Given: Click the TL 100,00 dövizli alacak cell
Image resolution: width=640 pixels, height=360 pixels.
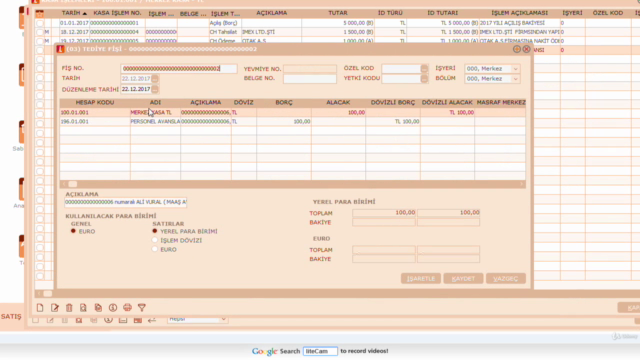Looking at the screenshot, I should pyautogui.click(x=447, y=112).
